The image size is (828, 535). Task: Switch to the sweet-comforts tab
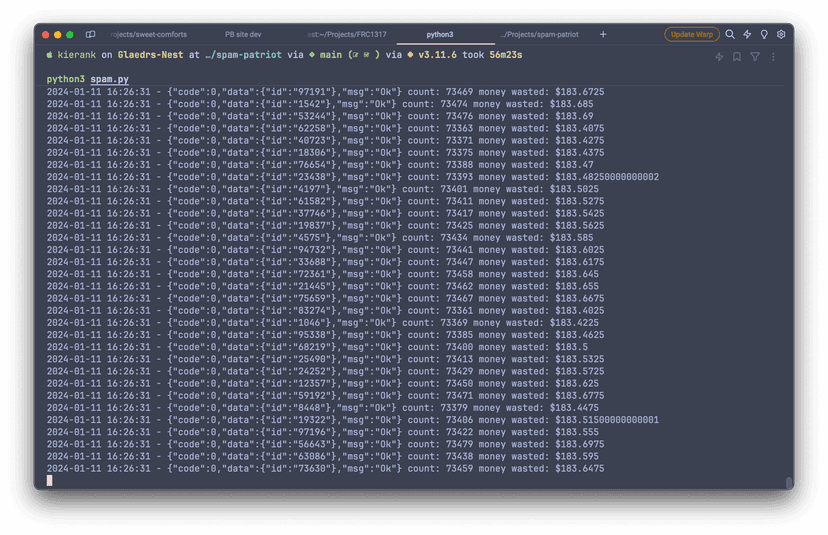148,34
